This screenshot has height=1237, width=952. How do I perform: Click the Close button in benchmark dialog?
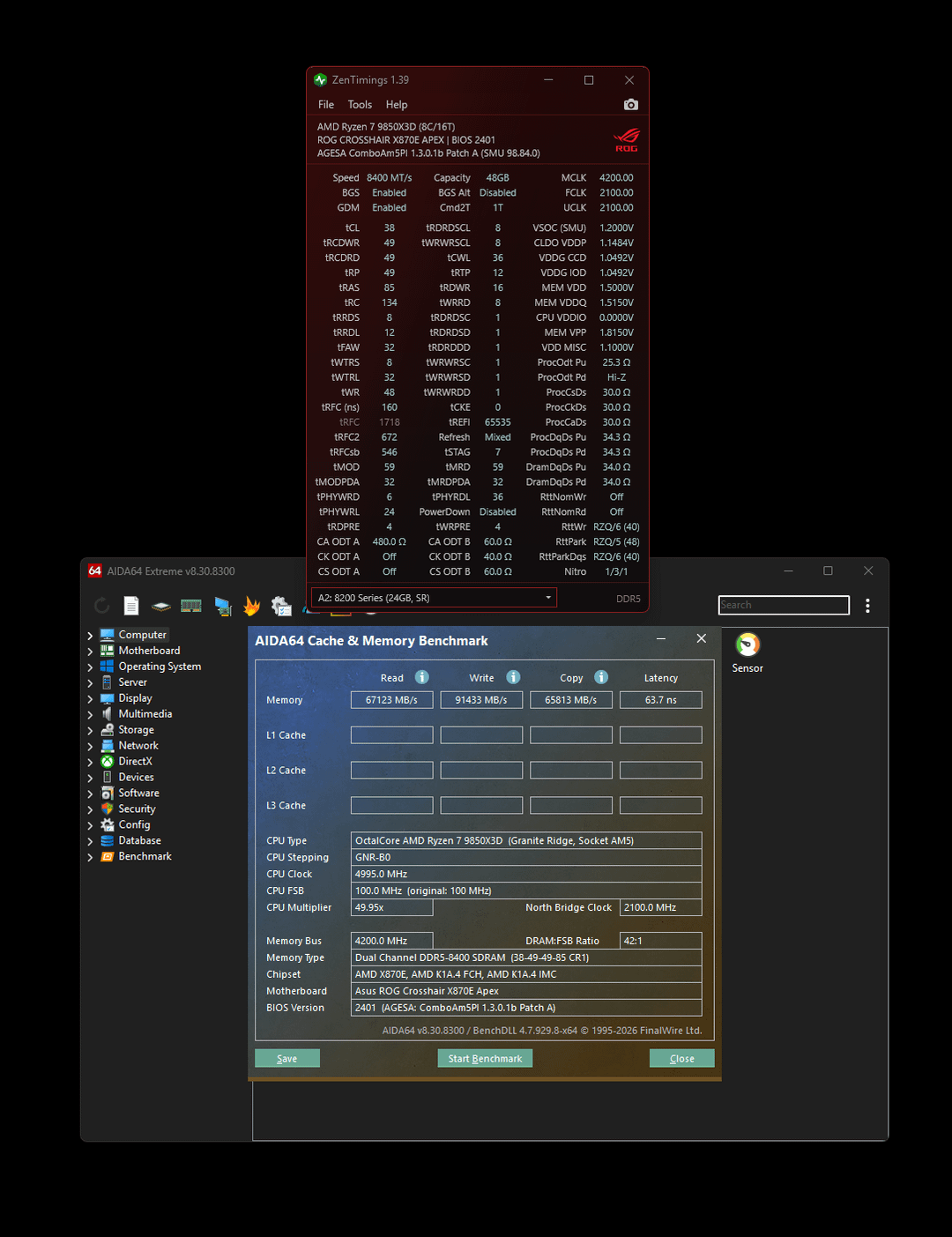coord(682,1058)
